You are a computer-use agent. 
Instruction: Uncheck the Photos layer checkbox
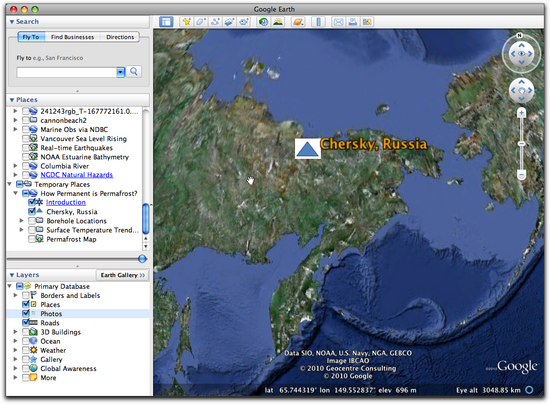[x=26, y=314]
